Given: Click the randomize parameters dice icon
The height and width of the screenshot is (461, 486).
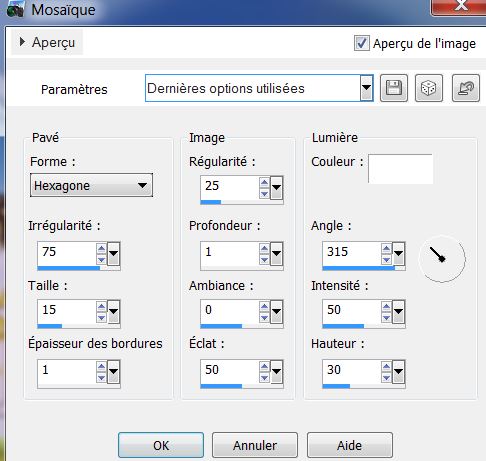Looking at the screenshot, I should coord(429,88).
